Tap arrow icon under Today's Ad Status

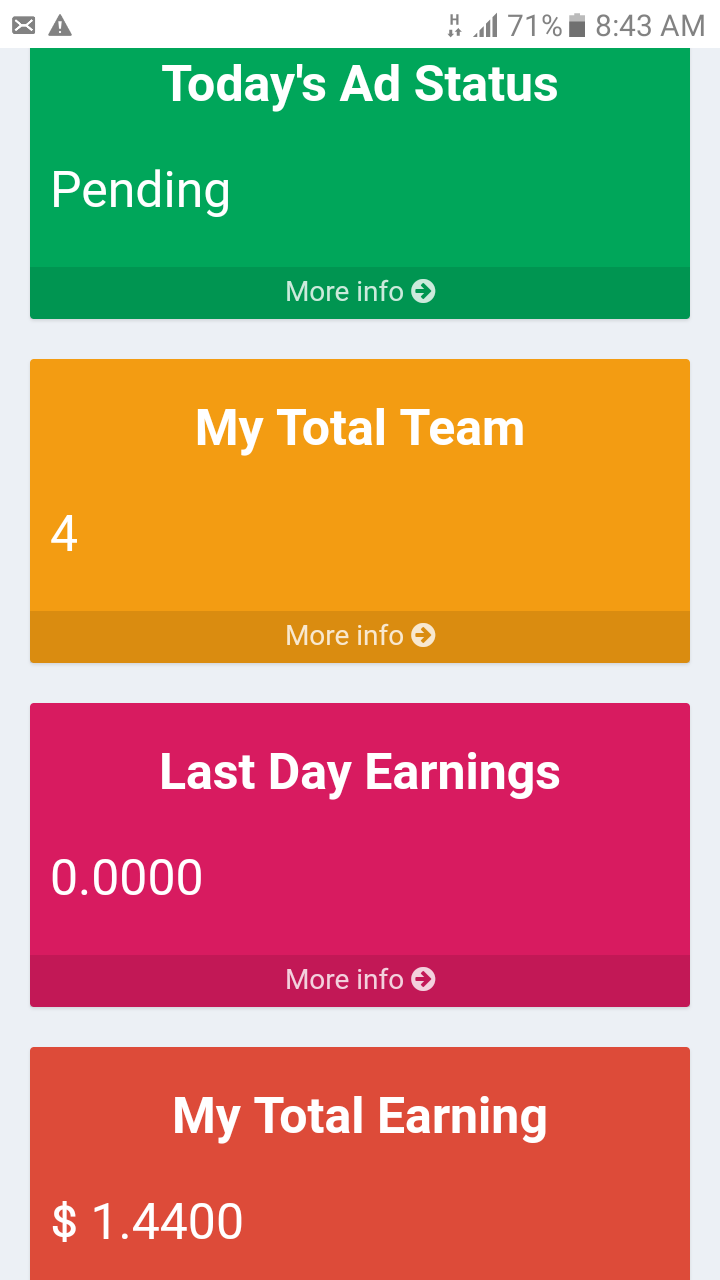point(424,291)
